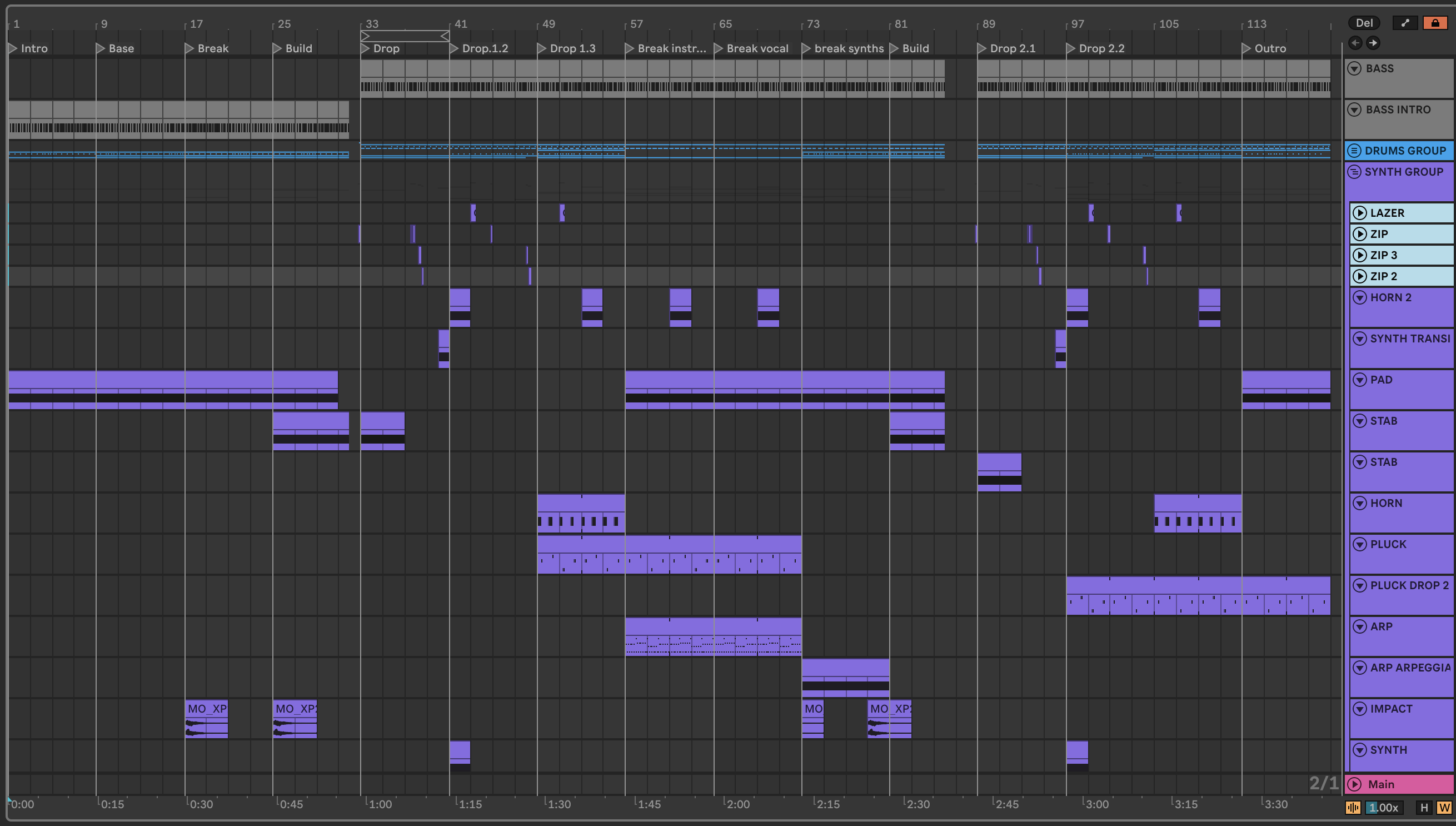Click the DRUMS GROUP fold icon

(1354, 150)
